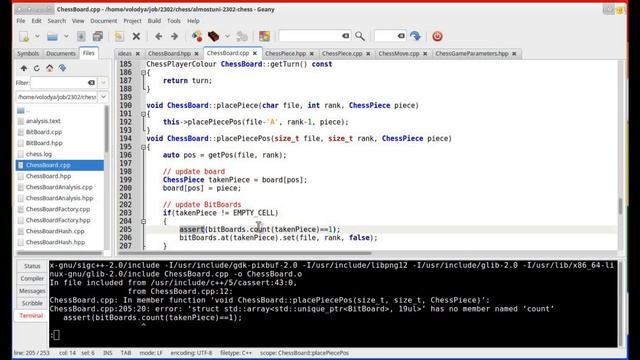Image resolution: width=640 pixels, height=360 pixels.
Task: Expand the directory path dropdown
Action: click(x=103, y=97)
